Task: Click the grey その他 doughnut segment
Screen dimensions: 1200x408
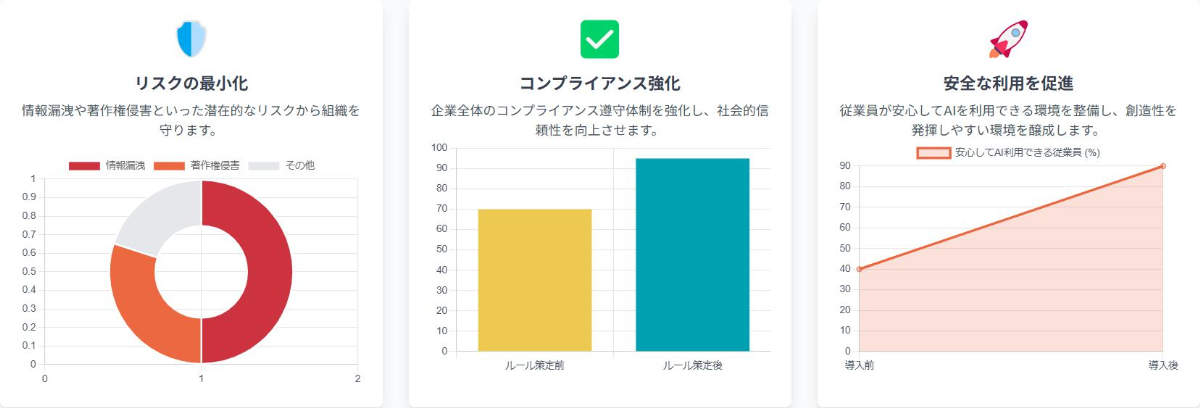Action: (x=160, y=210)
